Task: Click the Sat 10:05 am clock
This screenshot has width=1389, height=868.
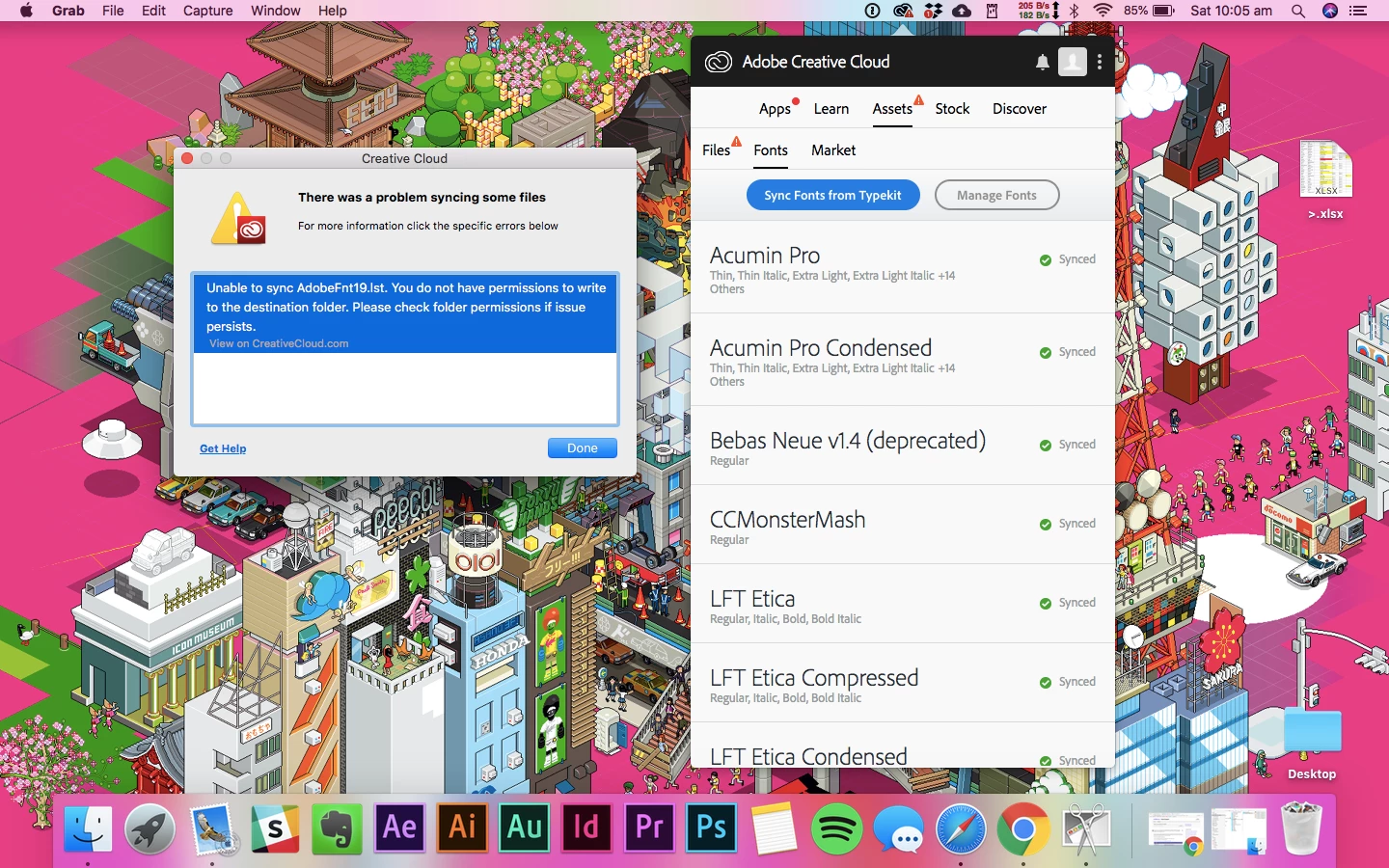Action: pos(1232,11)
